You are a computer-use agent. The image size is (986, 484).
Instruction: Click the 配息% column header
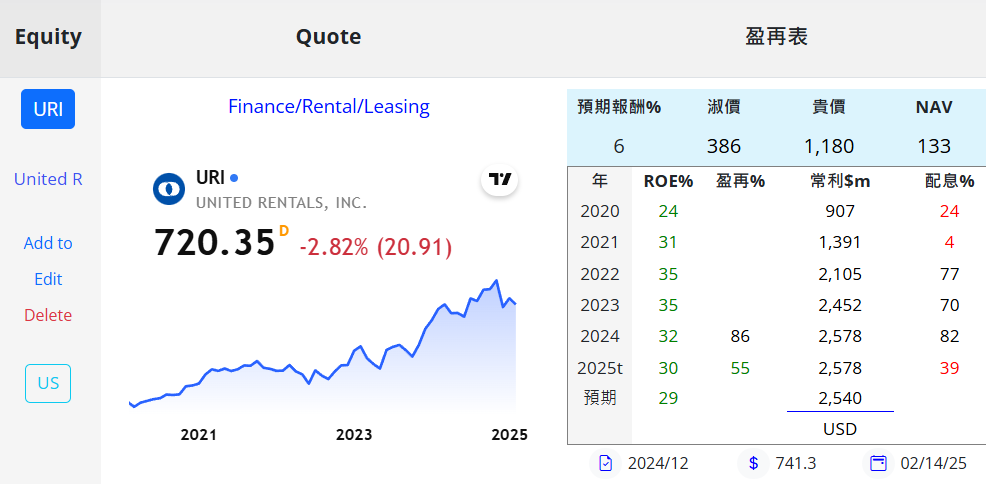(949, 182)
